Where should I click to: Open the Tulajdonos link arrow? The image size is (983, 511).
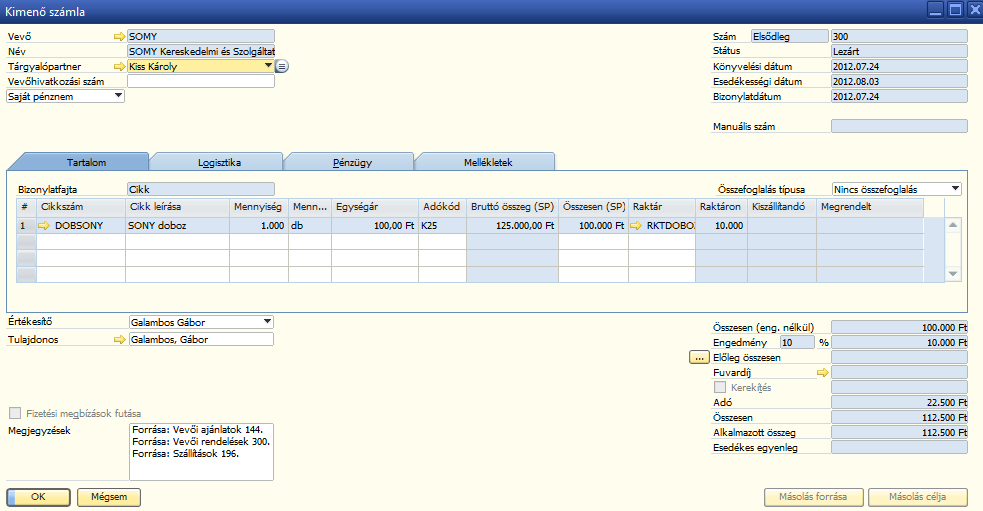119,339
